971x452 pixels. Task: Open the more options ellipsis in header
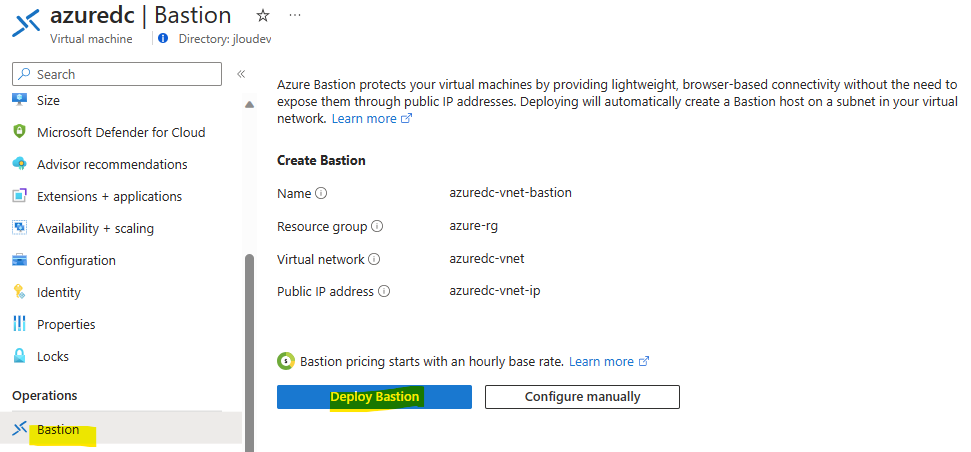click(x=295, y=15)
